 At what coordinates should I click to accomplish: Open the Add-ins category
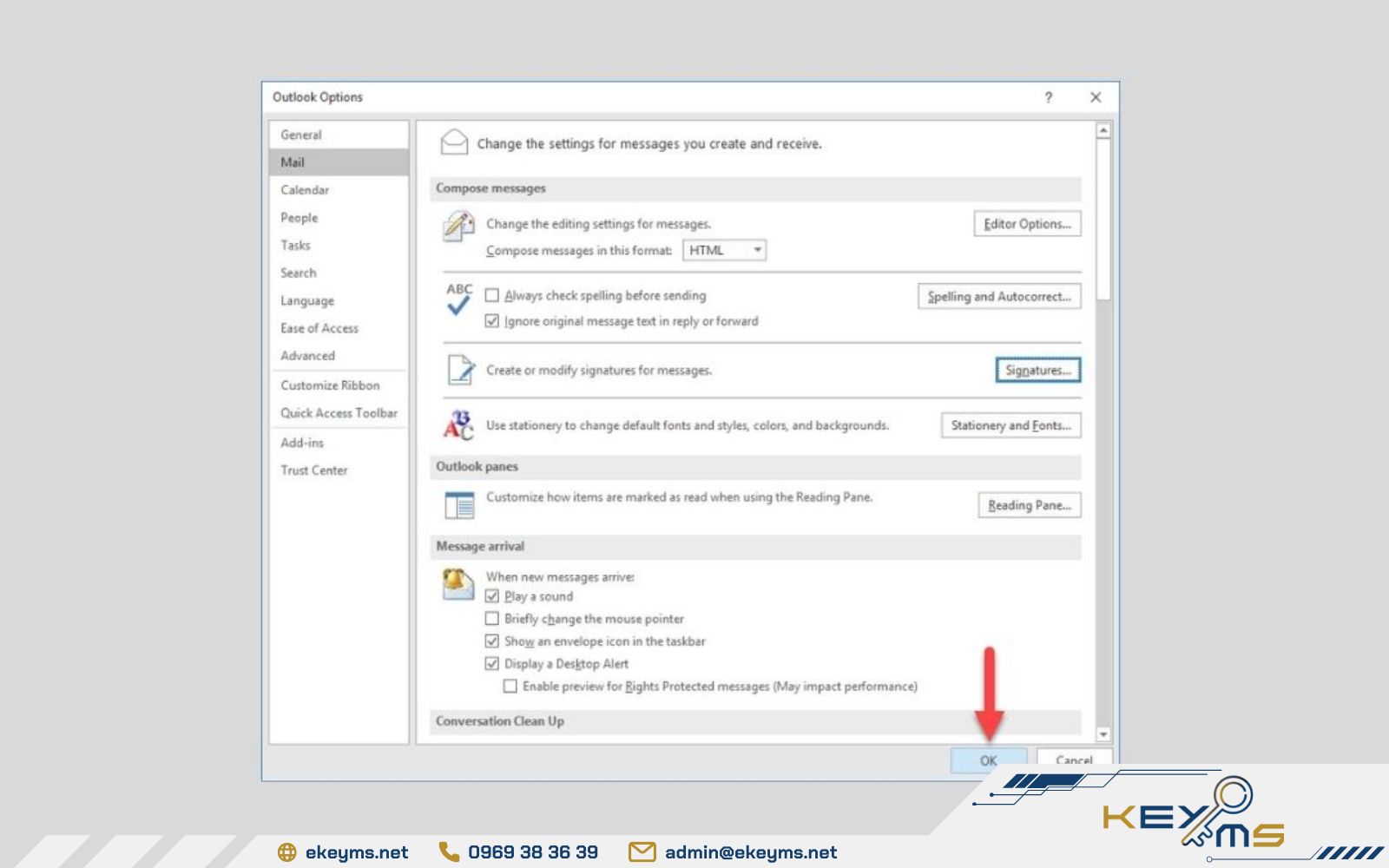pos(339,443)
